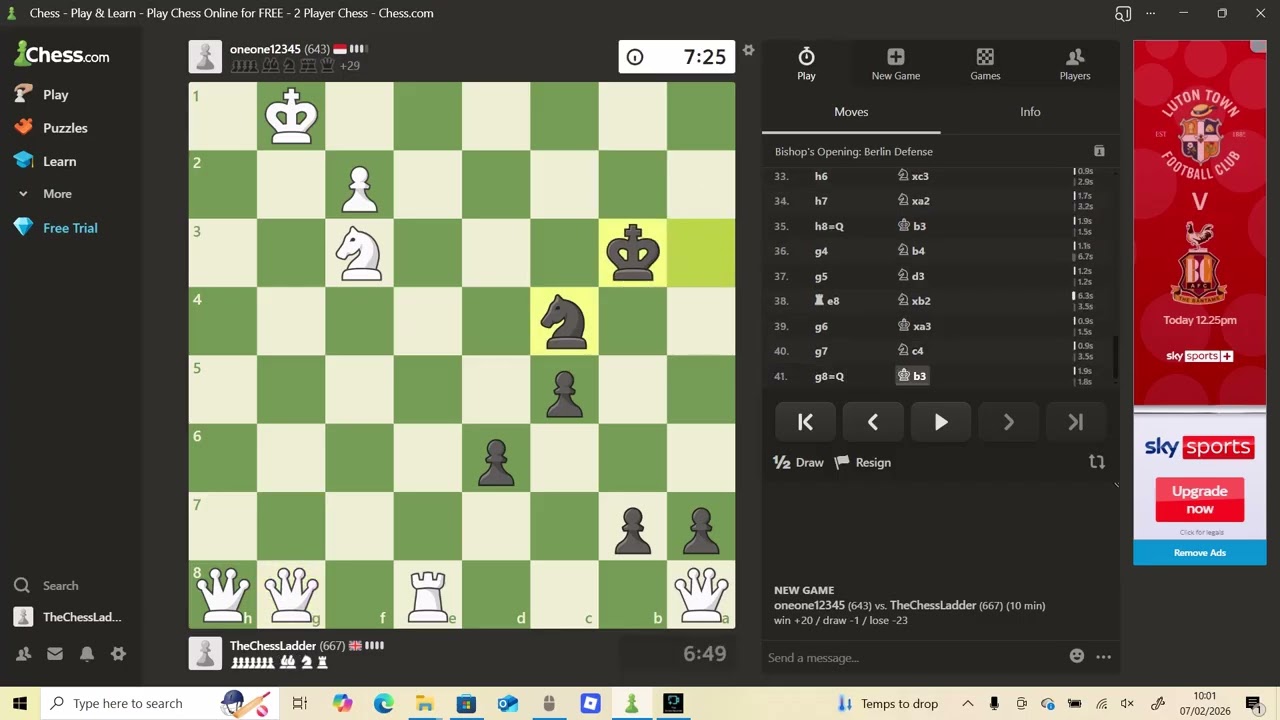The height and width of the screenshot is (720, 1280).
Task: Open Outlook from the taskbar
Action: pyautogui.click(x=507, y=703)
